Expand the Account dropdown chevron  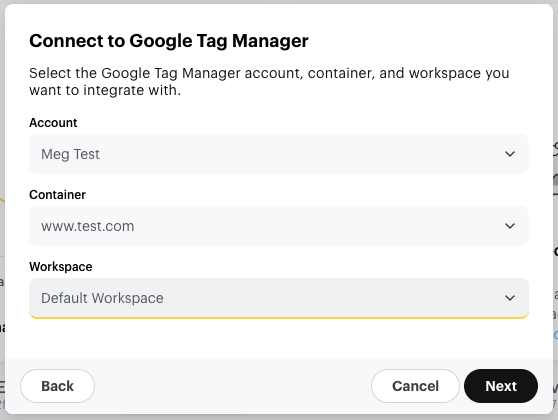[510, 154]
